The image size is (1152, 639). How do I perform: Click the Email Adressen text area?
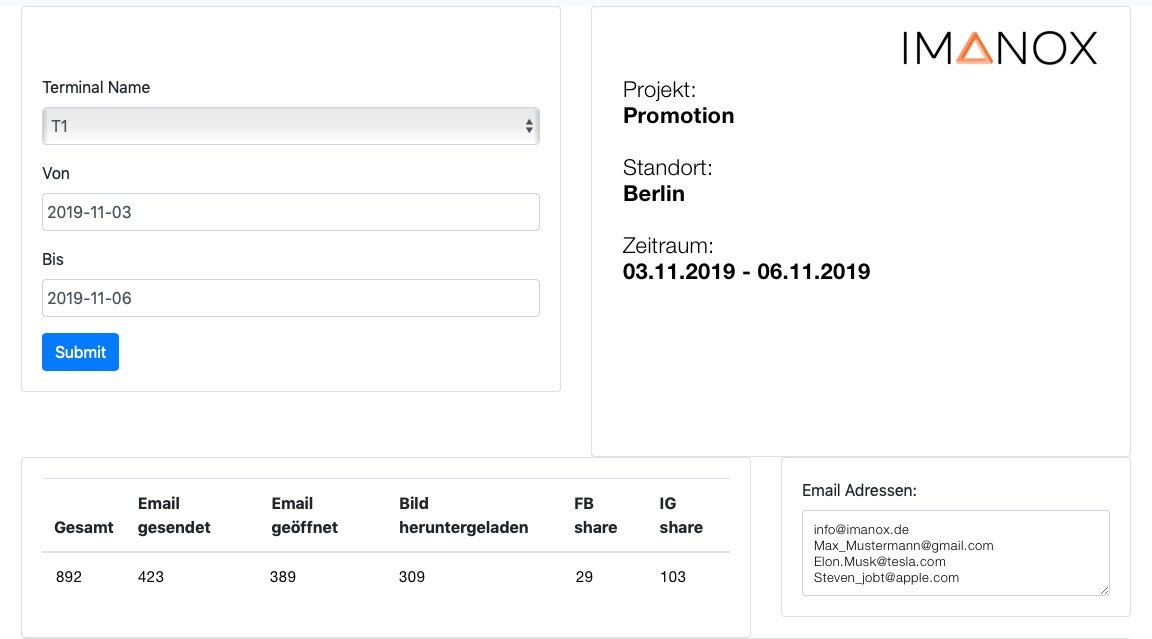tap(955, 552)
